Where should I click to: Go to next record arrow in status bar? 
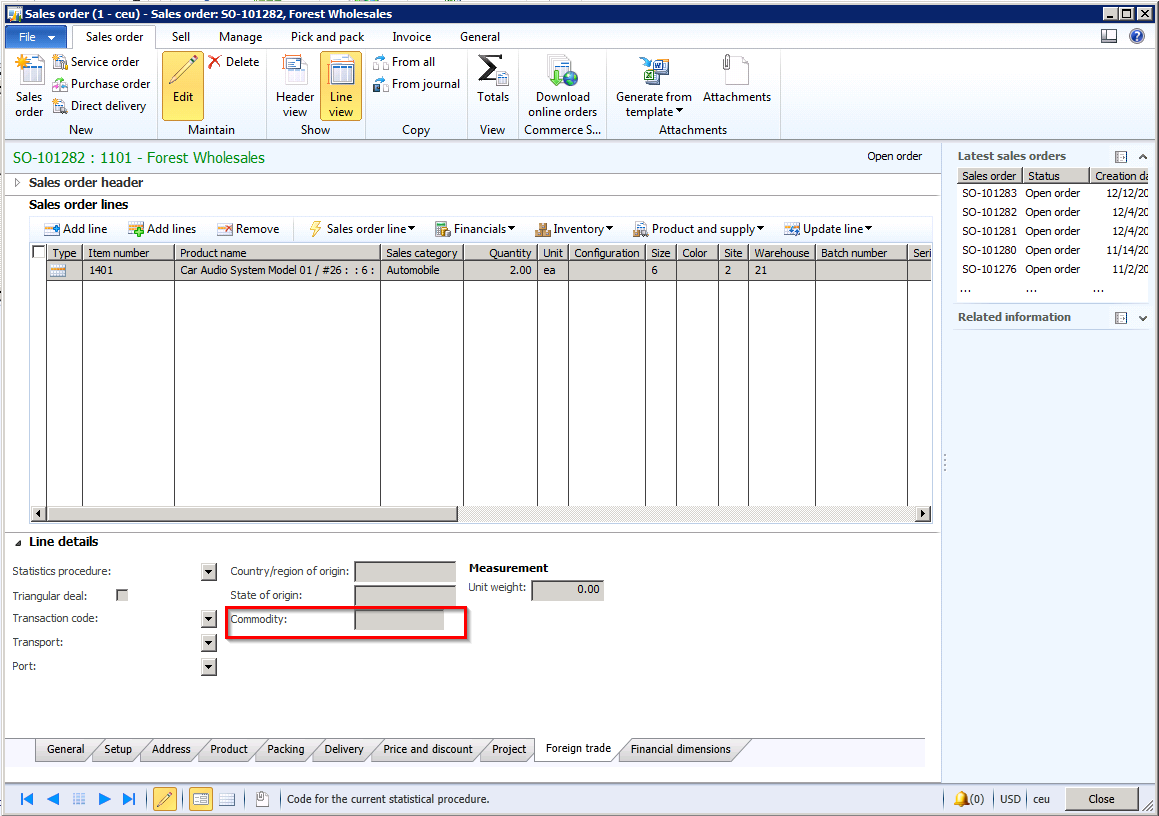104,799
